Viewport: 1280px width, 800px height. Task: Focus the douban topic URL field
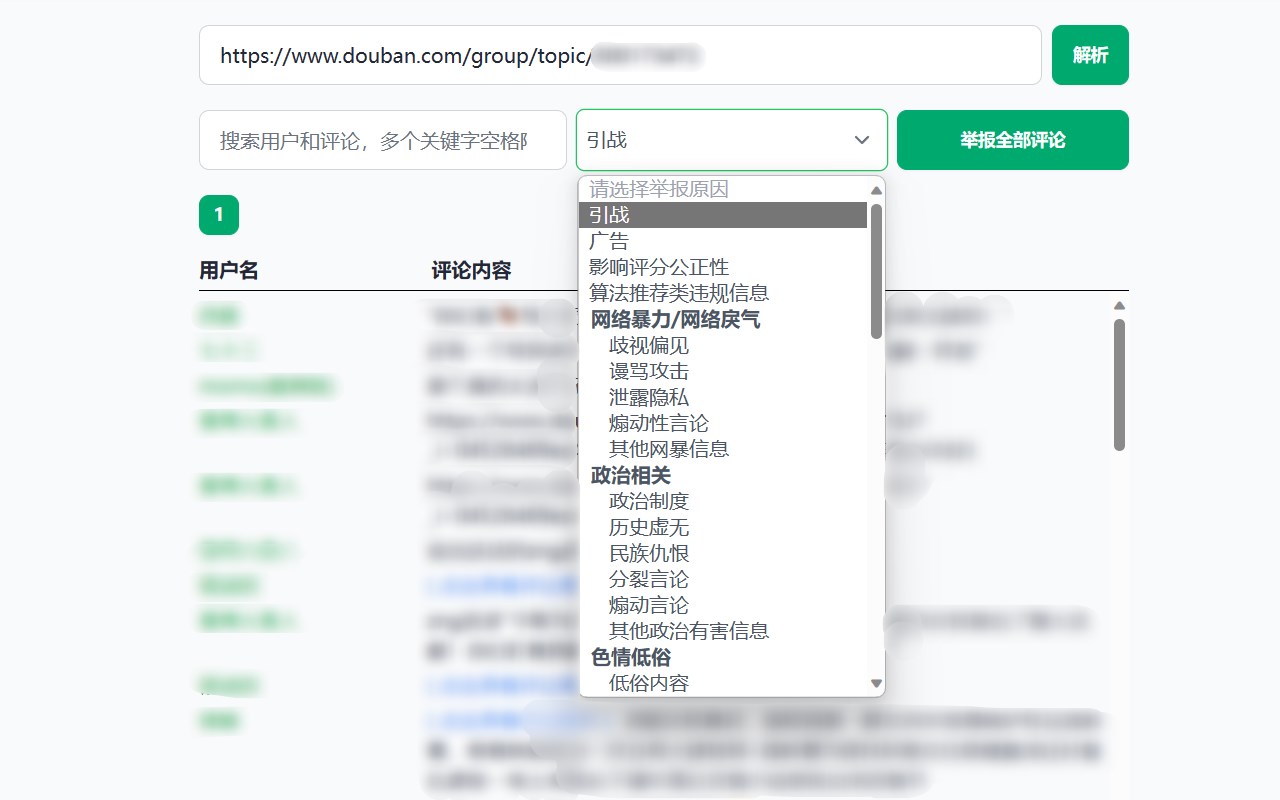pos(620,55)
